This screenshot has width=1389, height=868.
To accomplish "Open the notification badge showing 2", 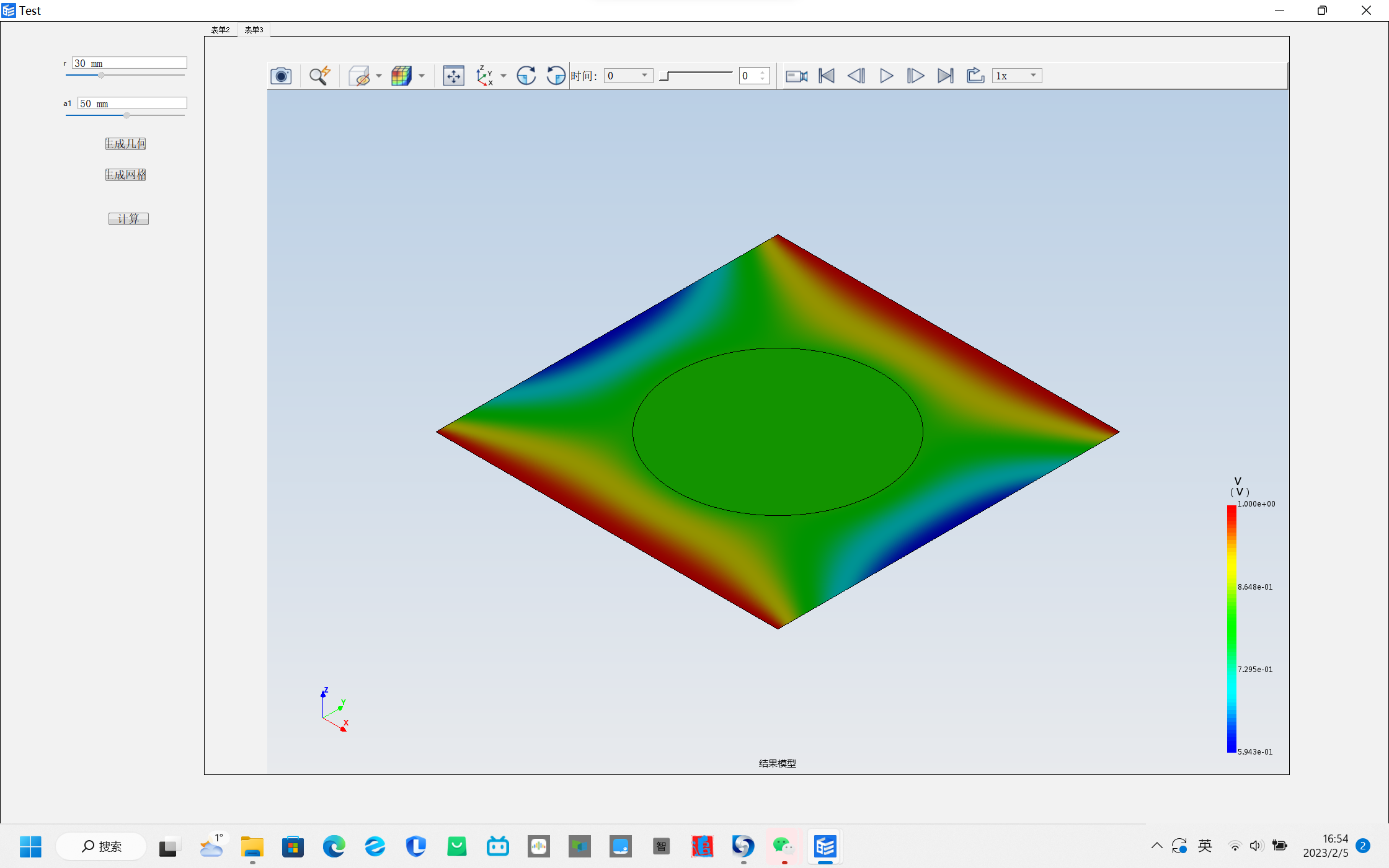I will 1363,846.
